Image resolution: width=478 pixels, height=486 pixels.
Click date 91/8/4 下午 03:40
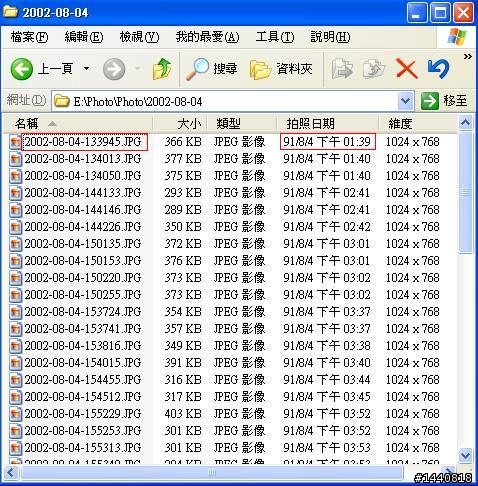pos(327,363)
